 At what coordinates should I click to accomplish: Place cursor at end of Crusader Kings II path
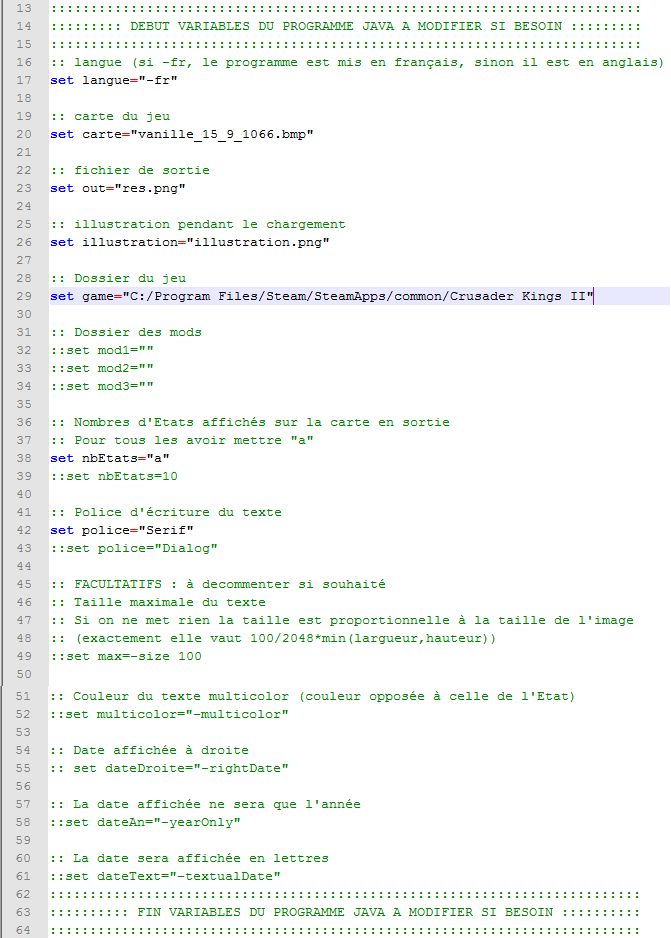click(x=594, y=296)
